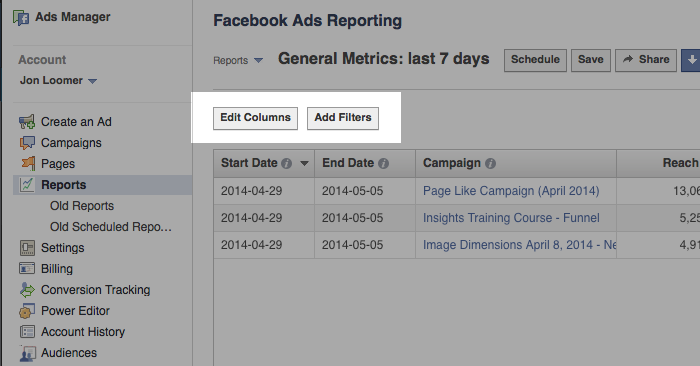Toggle Start Date sort arrow

tap(304, 164)
